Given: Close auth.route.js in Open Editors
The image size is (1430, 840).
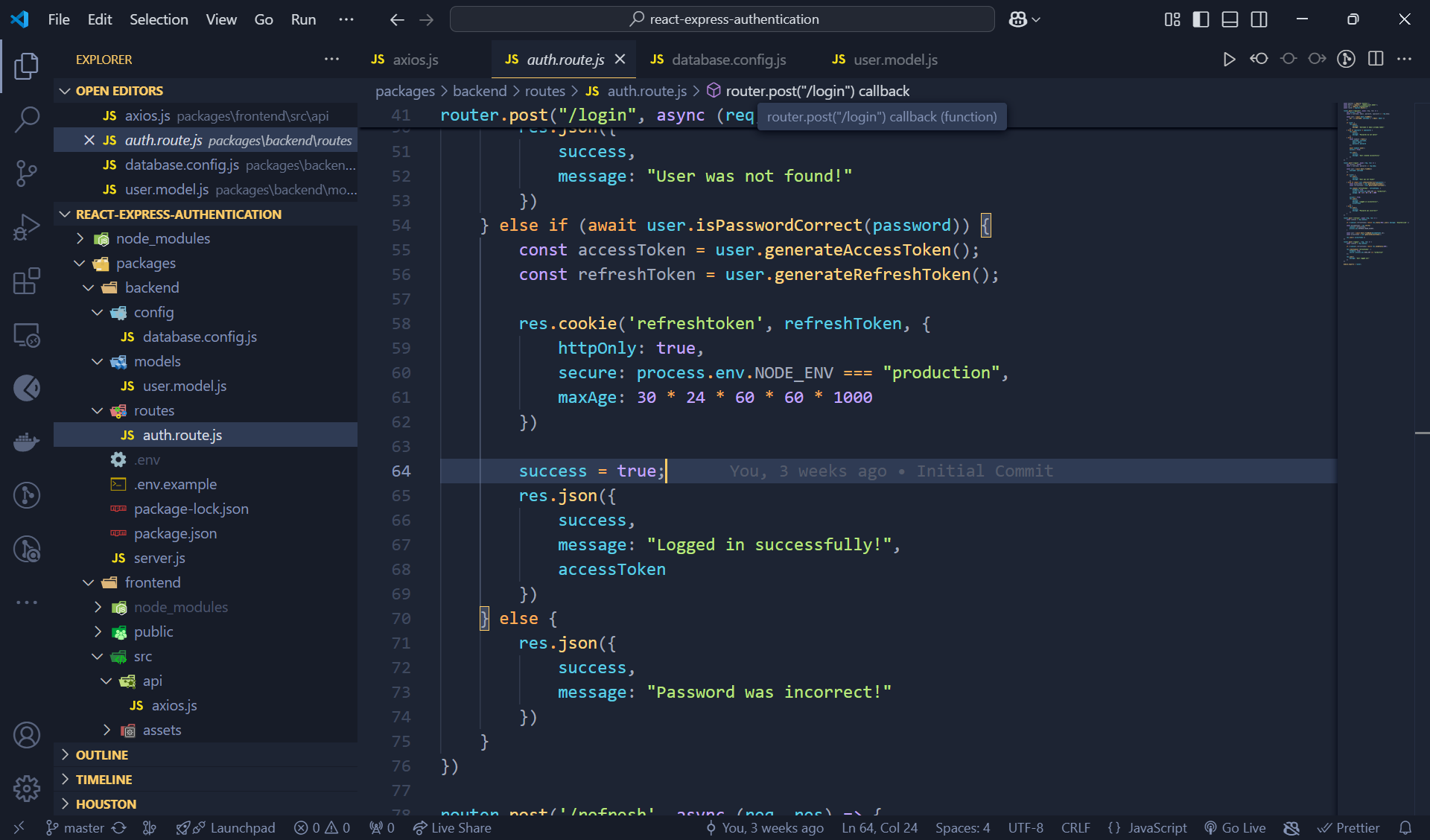Looking at the screenshot, I should (x=89, y=140).
